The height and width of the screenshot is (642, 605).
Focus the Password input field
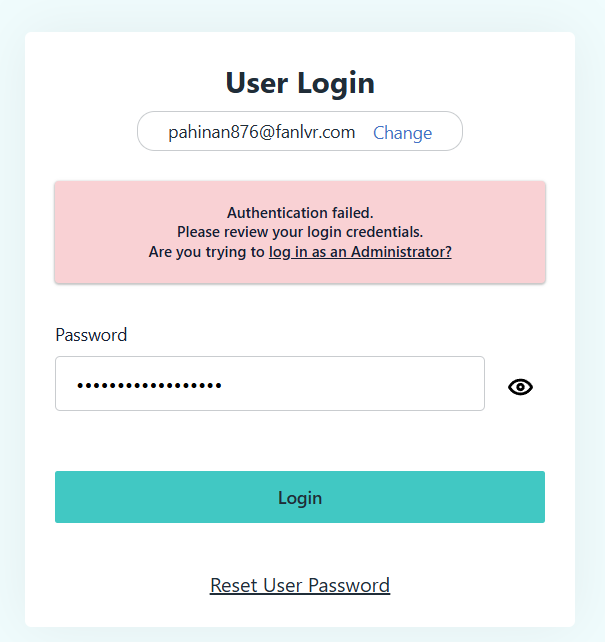point(269,384)
